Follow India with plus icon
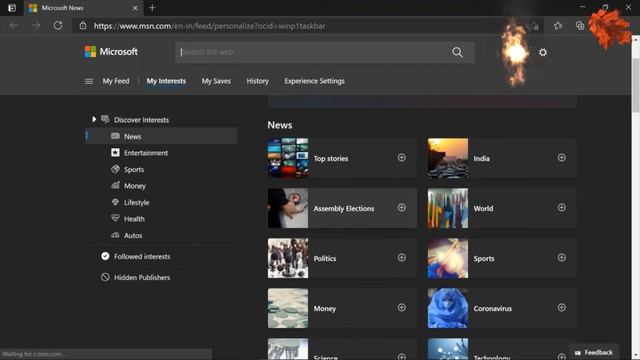 562,158
